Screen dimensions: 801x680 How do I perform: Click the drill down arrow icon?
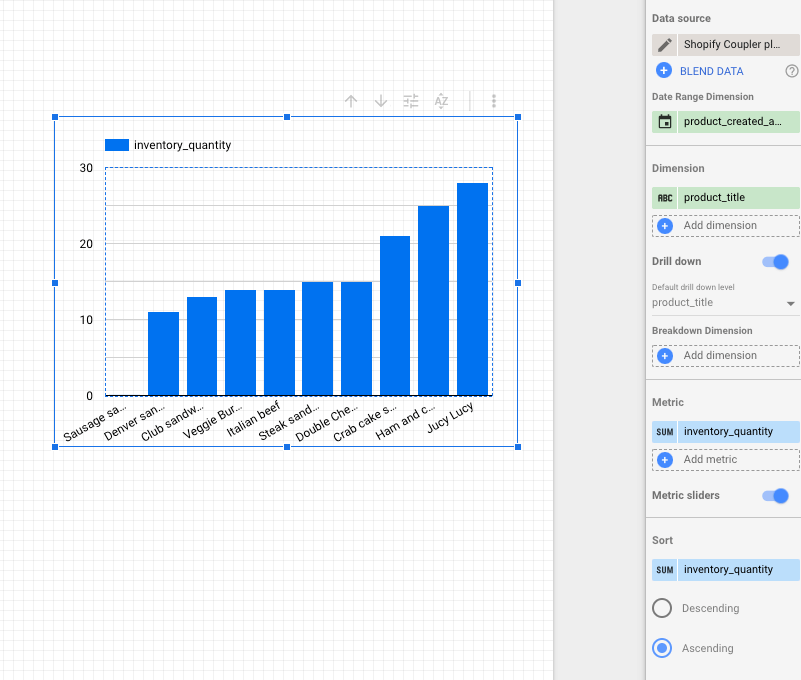coord(381,101)
